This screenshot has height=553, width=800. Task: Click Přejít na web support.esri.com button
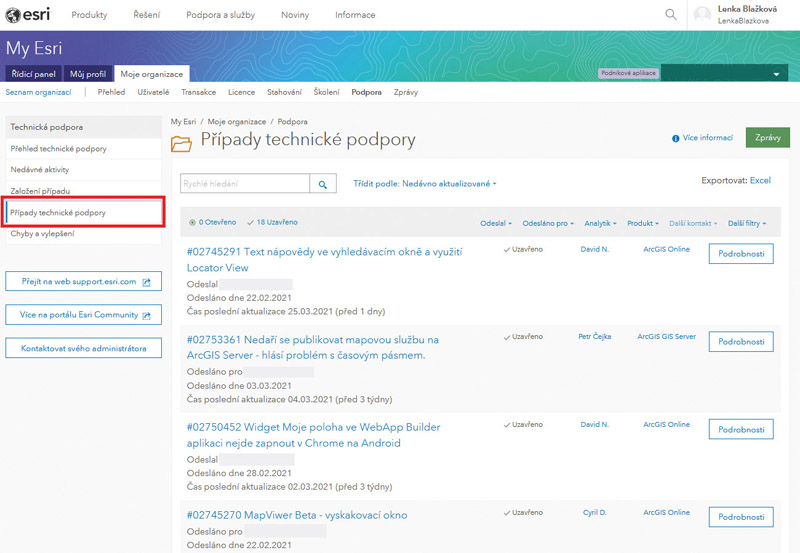coord(84,282)
